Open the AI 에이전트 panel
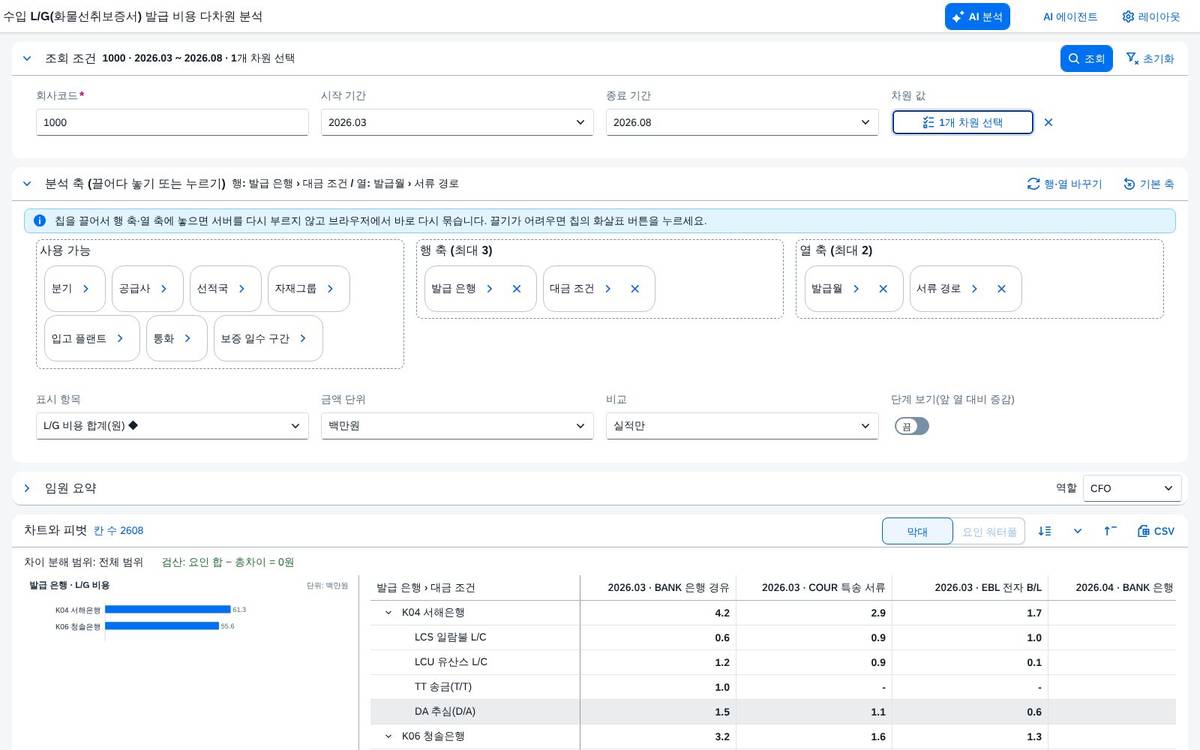 pos(1070,17)
